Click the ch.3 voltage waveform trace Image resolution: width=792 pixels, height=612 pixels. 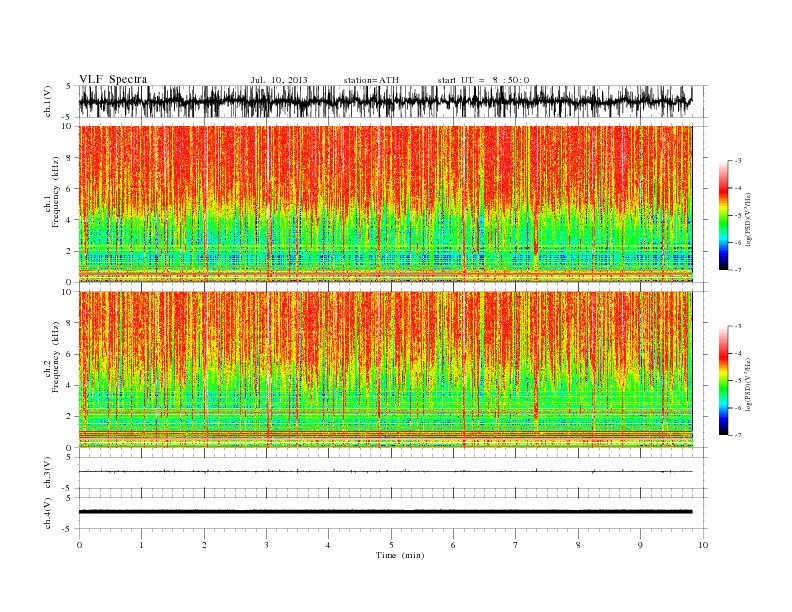point(385,472)
